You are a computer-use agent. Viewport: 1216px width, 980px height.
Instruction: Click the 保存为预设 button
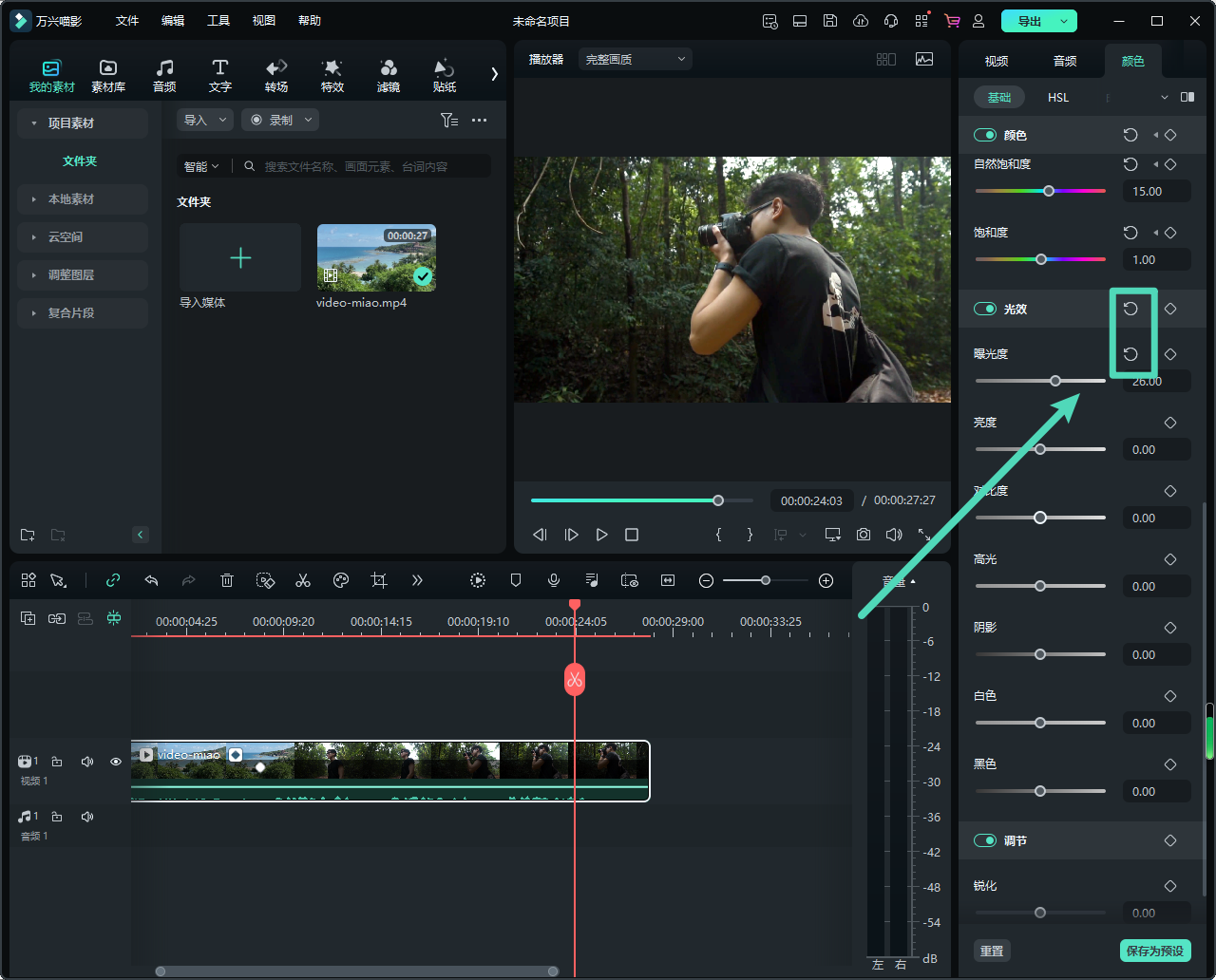1155,951
